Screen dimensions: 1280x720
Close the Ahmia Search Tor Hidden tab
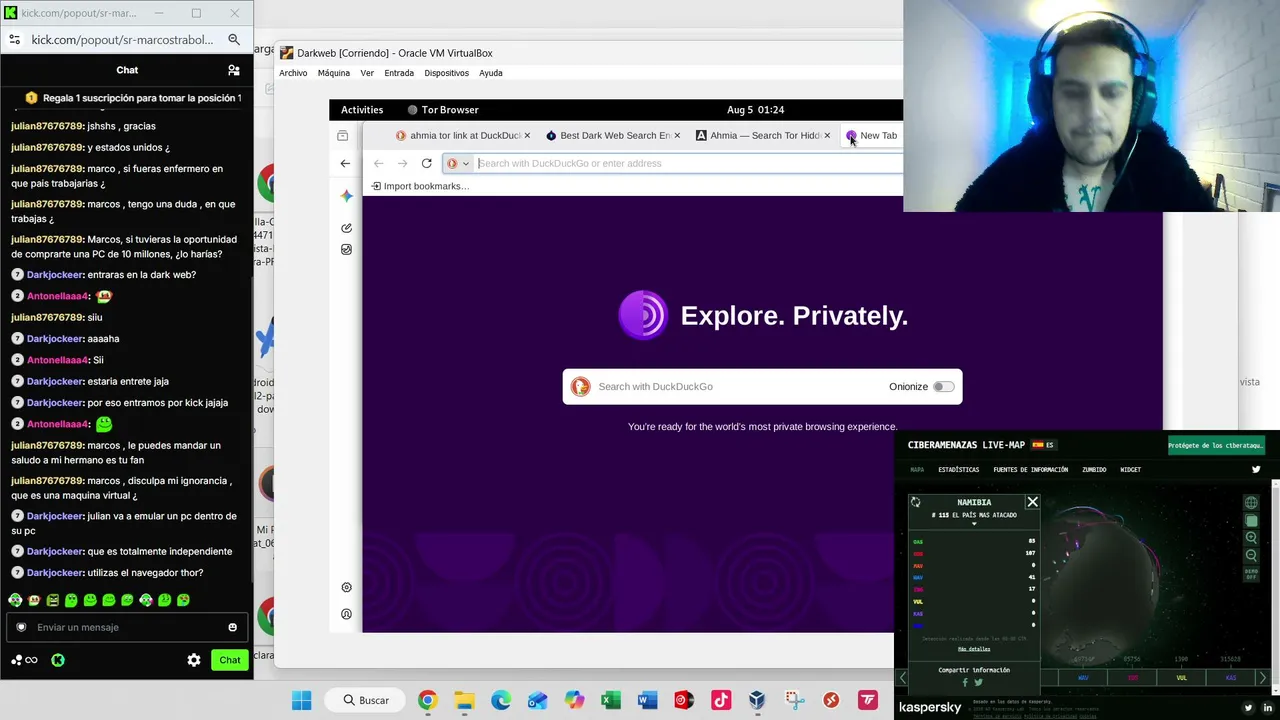[827, 135]
